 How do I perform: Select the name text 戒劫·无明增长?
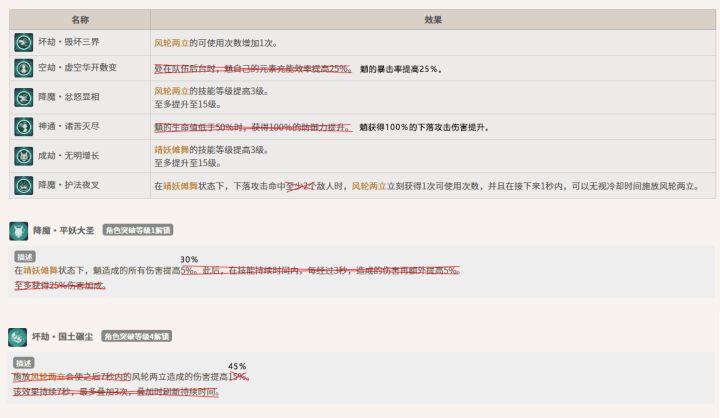tap(69, 156)
